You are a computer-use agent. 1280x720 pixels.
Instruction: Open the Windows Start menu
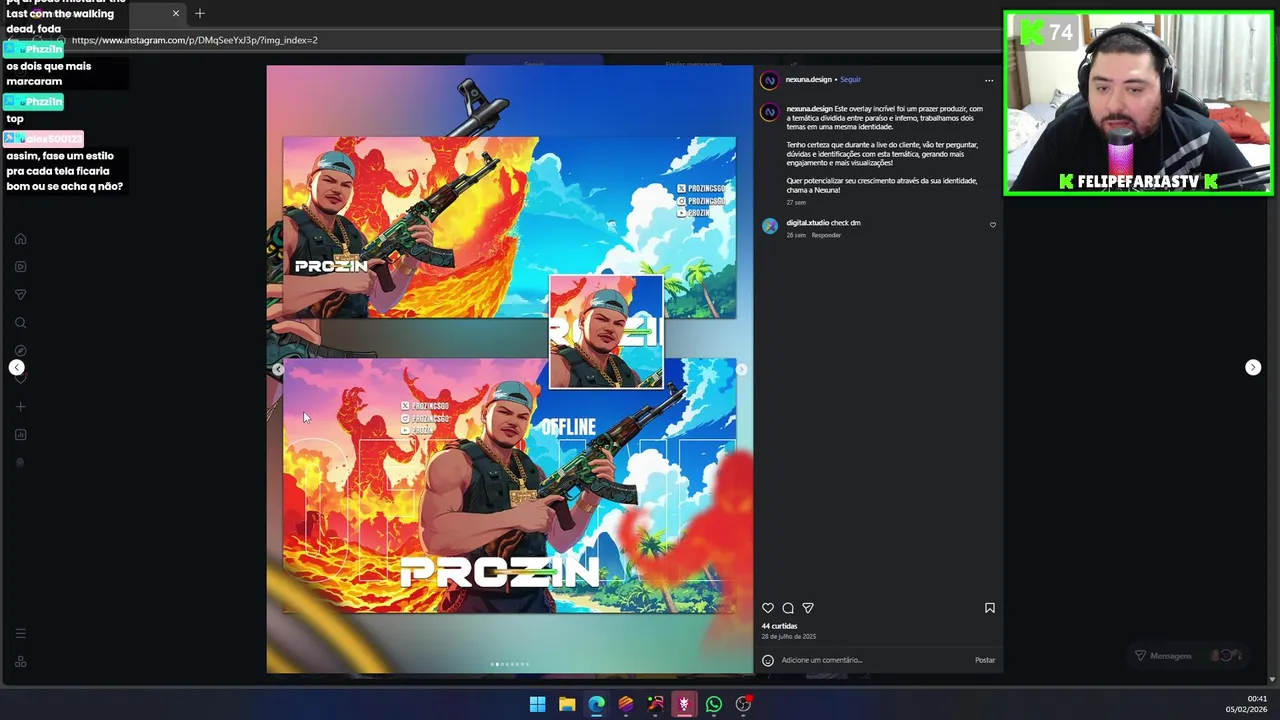(537, 704)
